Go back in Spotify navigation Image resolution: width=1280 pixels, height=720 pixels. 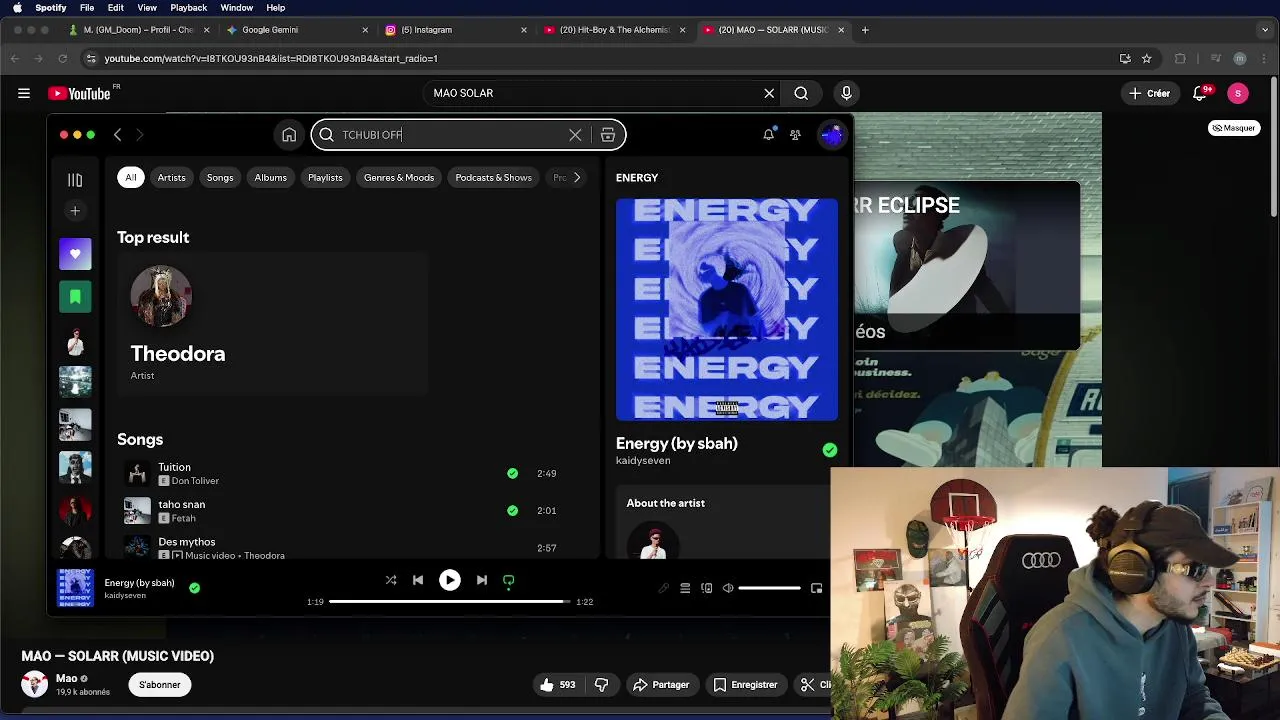click(117, 135)
